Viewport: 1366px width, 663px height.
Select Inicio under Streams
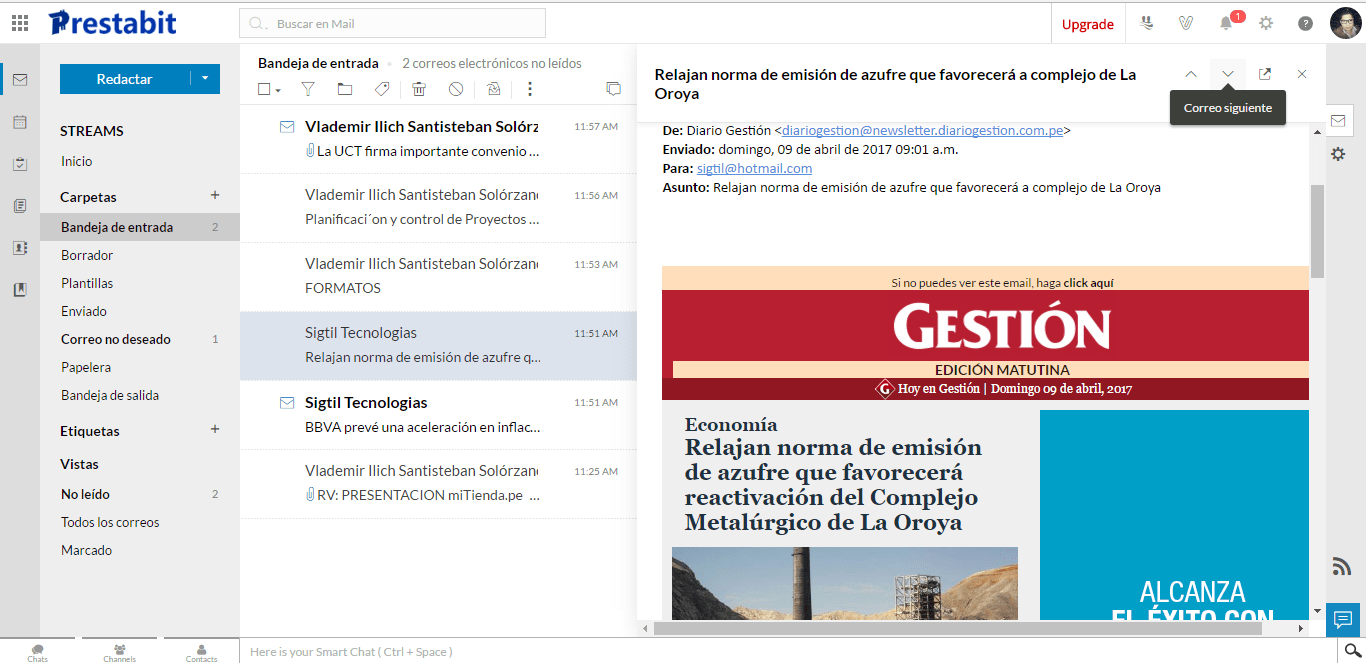click(76, 161)
